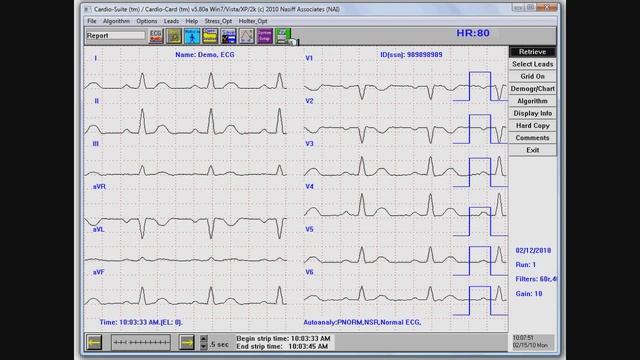Open the Stress_Opt menu
Viewport: 640px width, 360px height.
tap(218, 21)
